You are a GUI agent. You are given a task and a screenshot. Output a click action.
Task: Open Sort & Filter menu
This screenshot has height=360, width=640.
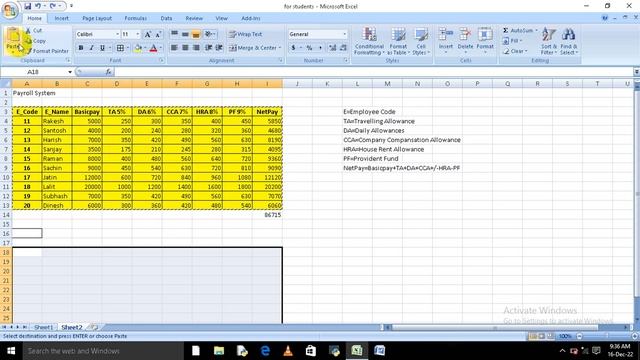tap(549, 41)
